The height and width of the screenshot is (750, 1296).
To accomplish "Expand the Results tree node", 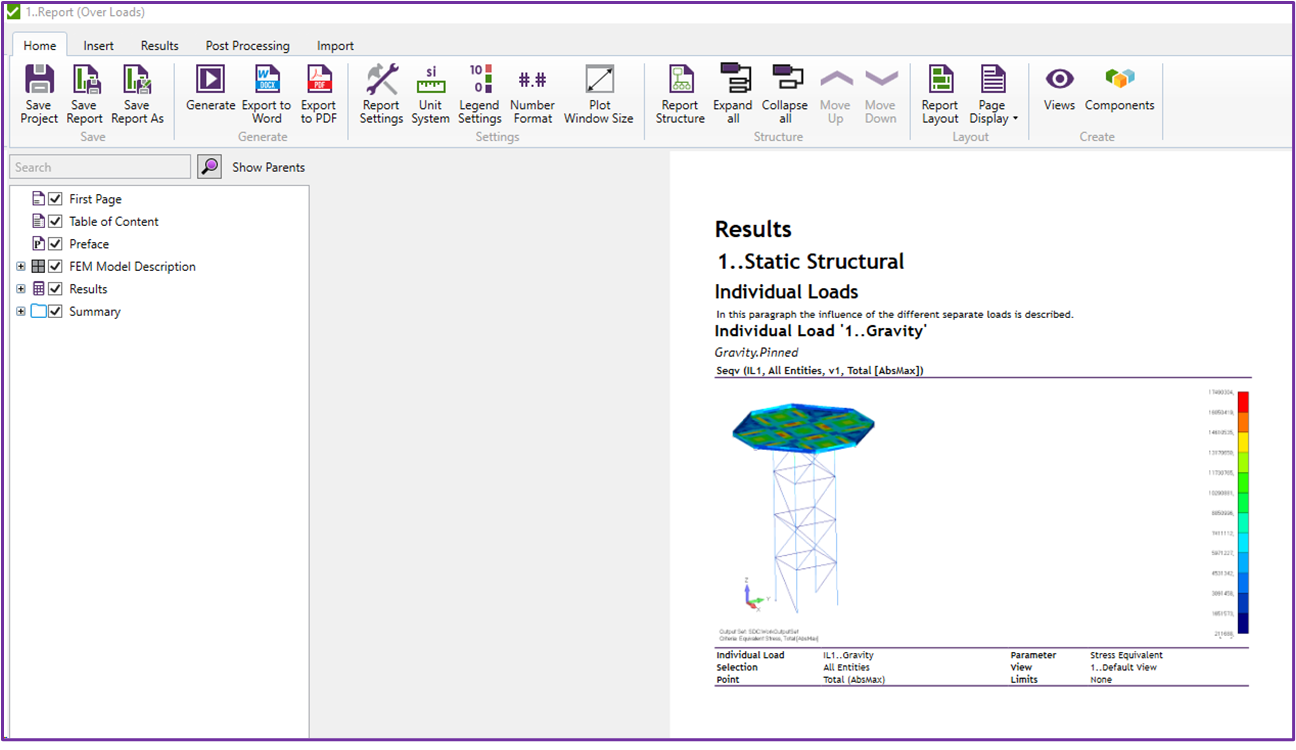I will (x=21, y=289).
